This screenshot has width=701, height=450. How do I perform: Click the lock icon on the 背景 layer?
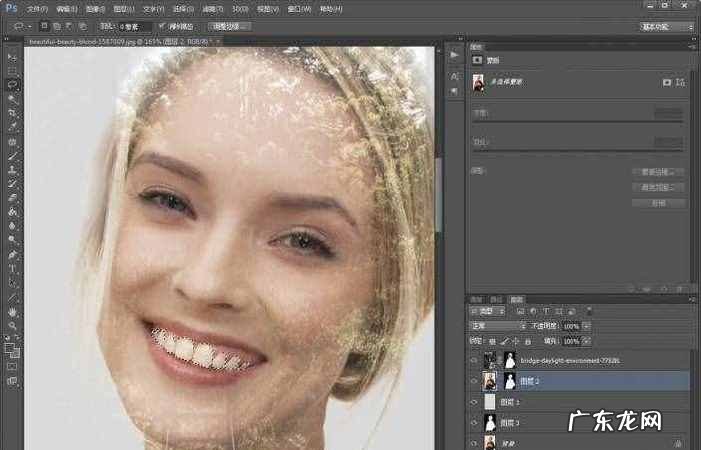[679, 442]
